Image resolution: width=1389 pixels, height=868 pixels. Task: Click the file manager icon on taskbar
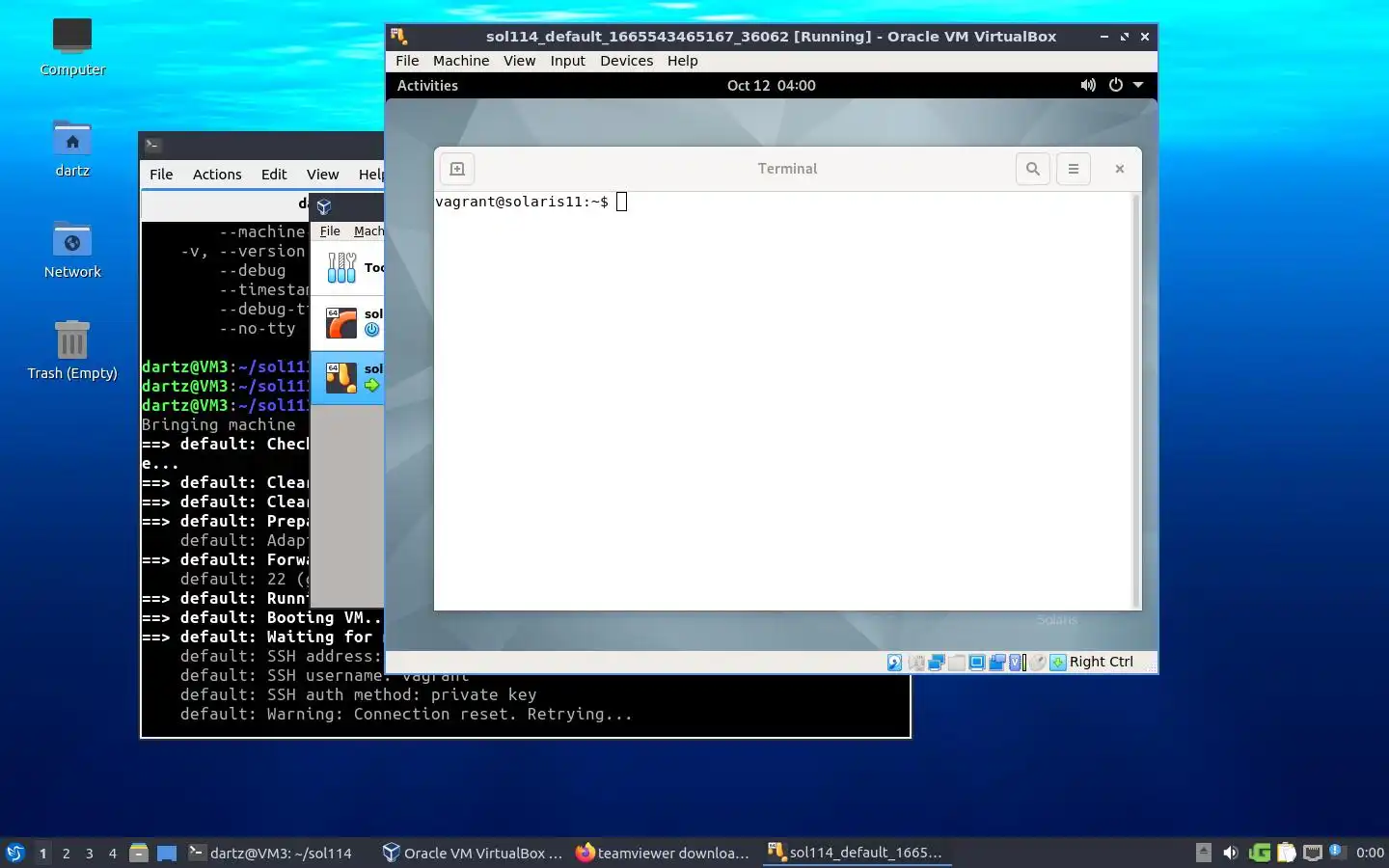coord(139,853)
